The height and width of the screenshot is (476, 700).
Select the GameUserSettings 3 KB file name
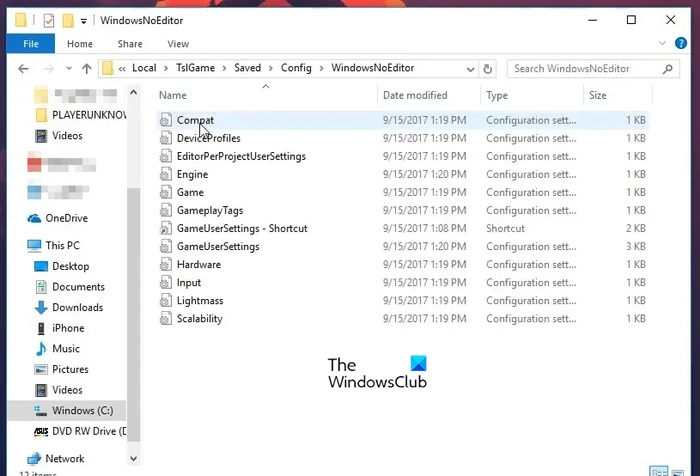pyautogui.click(x=218, y=246)
